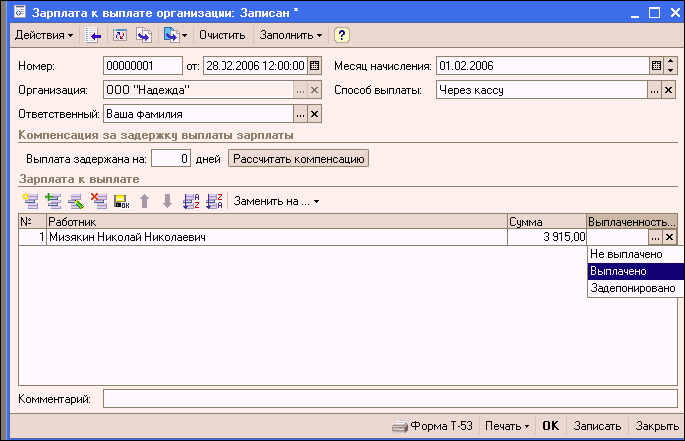The image size is (685, 441).
Task: Open help with question mark icon
Action: click(x=342, y=35)
